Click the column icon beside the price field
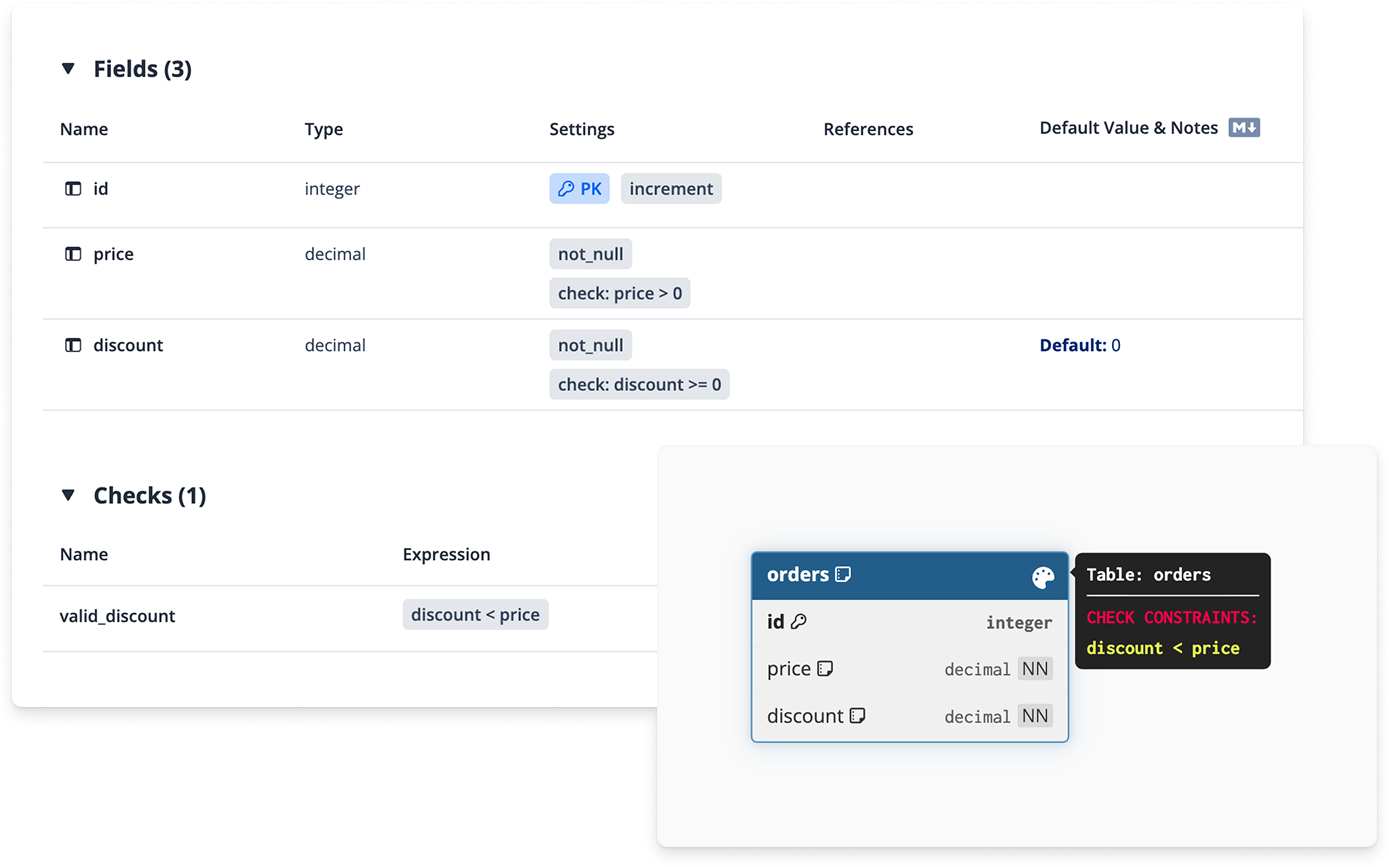1389x867 pixels. coord(73,253)
